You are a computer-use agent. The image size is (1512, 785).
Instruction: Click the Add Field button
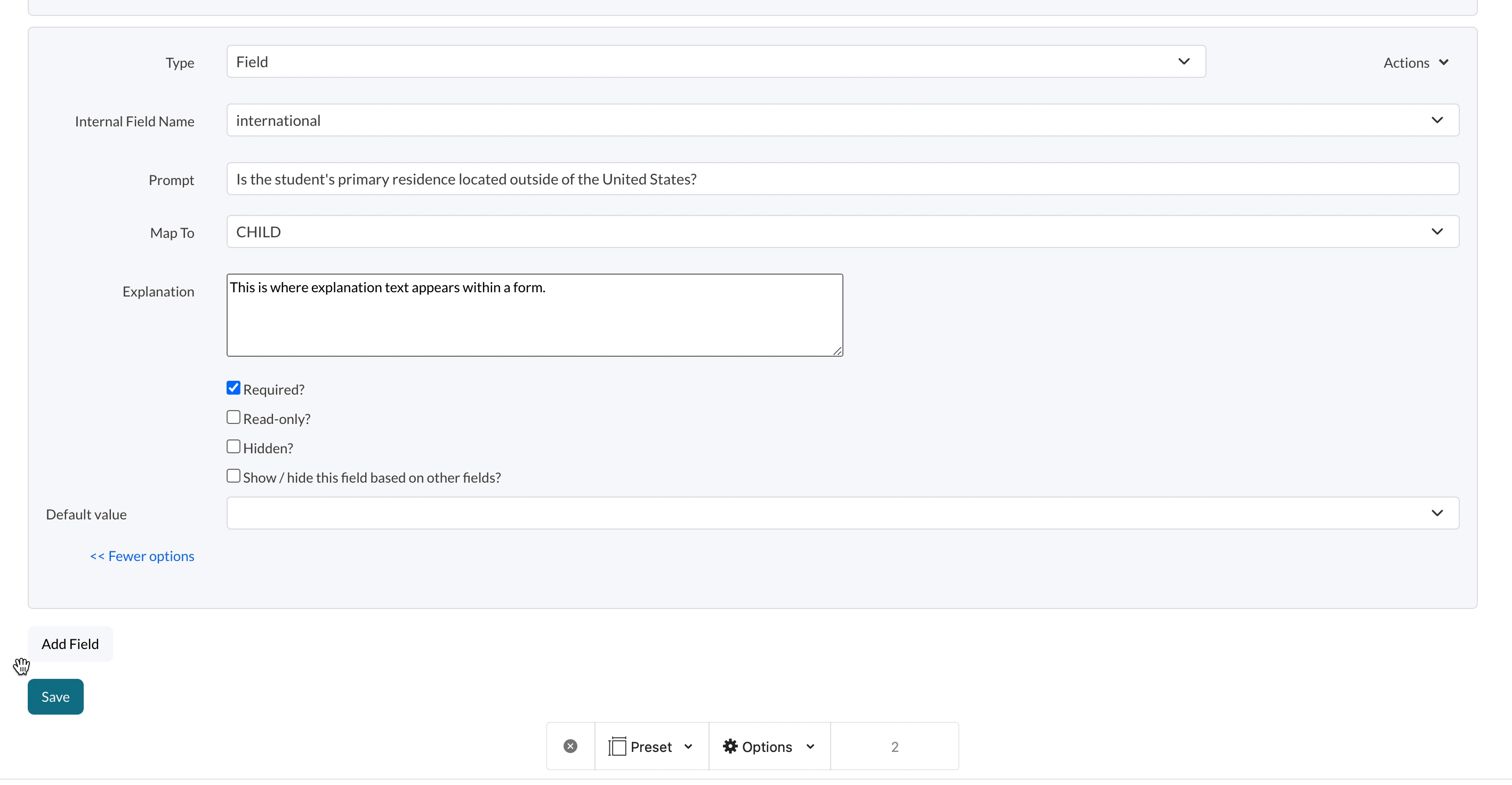[70, 644]
